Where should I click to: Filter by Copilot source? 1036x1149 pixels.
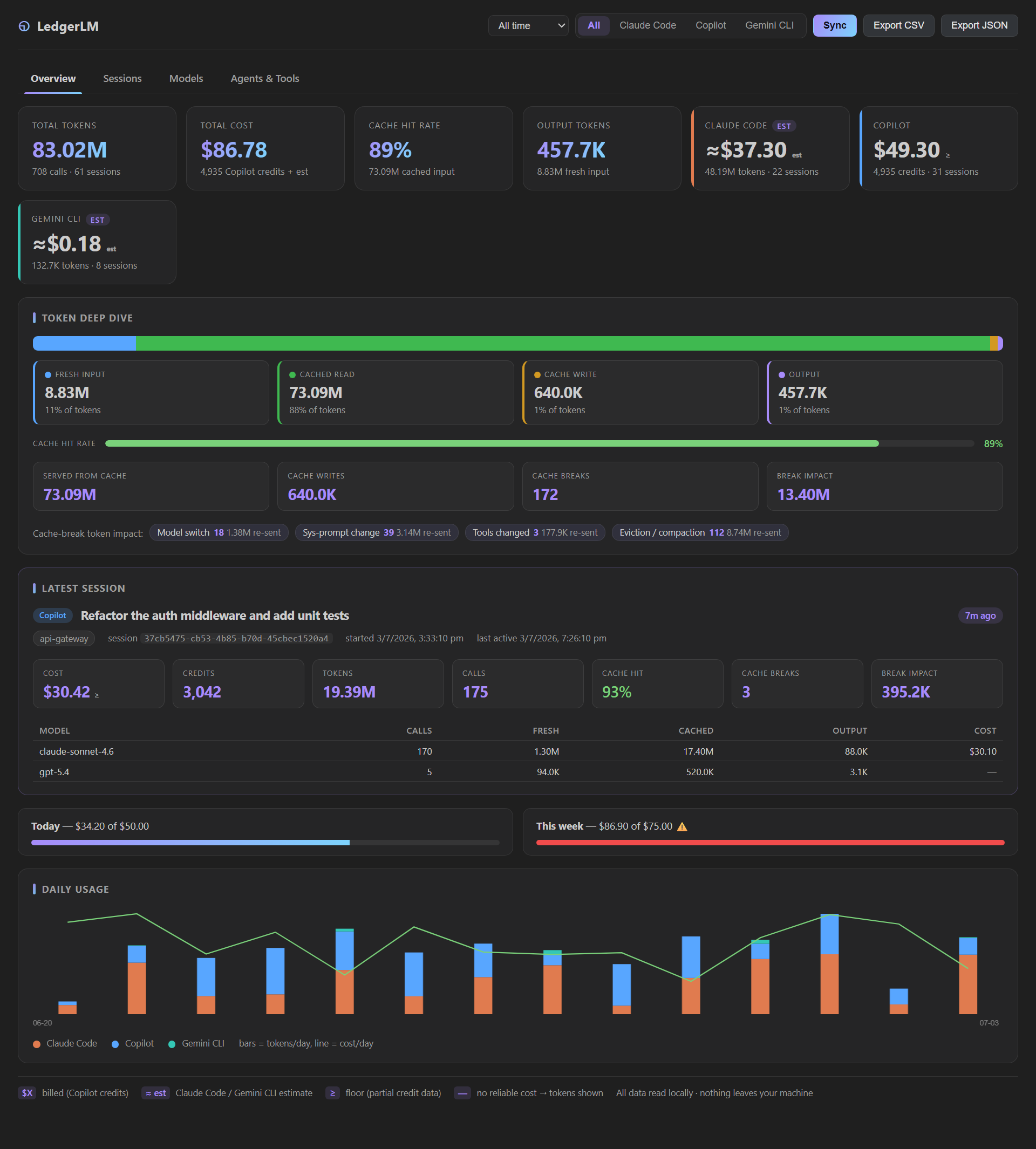tap(711, 25)
